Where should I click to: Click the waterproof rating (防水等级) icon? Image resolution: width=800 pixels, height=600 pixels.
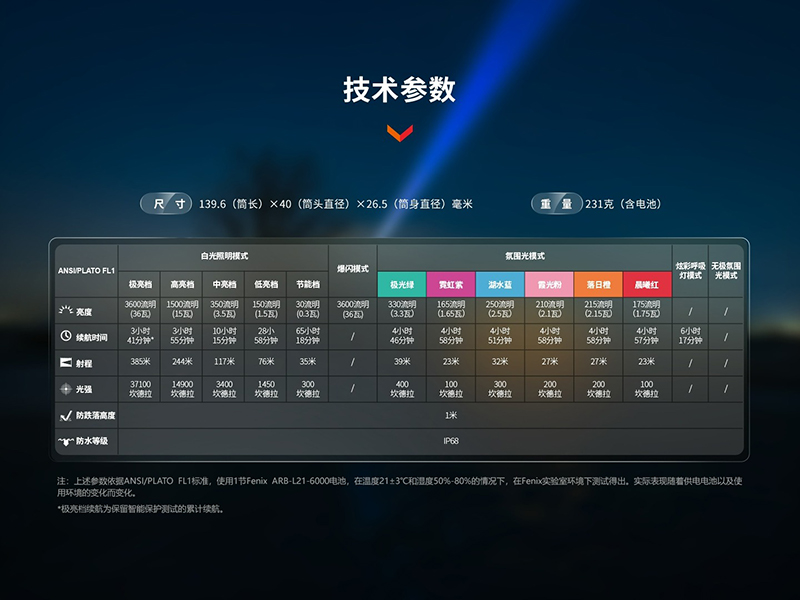coord(66,441)
